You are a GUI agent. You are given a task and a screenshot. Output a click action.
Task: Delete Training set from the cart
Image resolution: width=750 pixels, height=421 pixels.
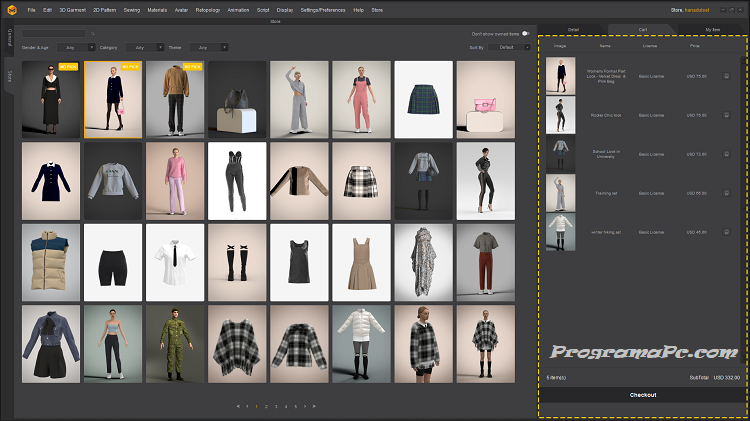[x=726, y=193]
